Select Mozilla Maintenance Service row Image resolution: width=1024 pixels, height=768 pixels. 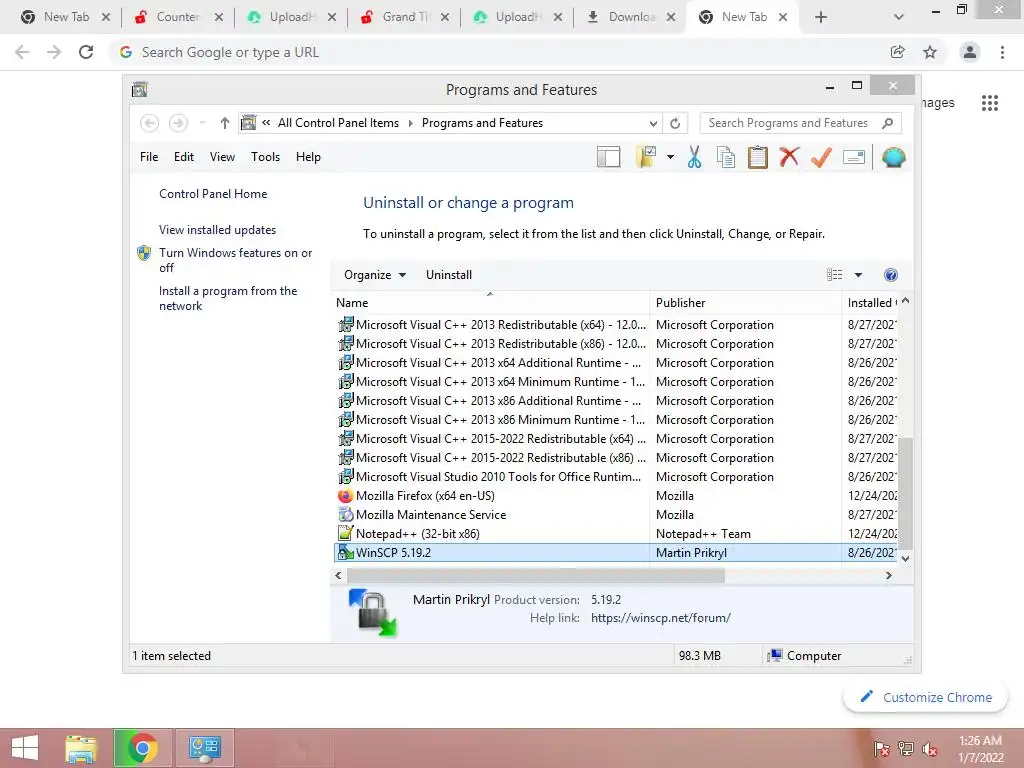point(616,515)
